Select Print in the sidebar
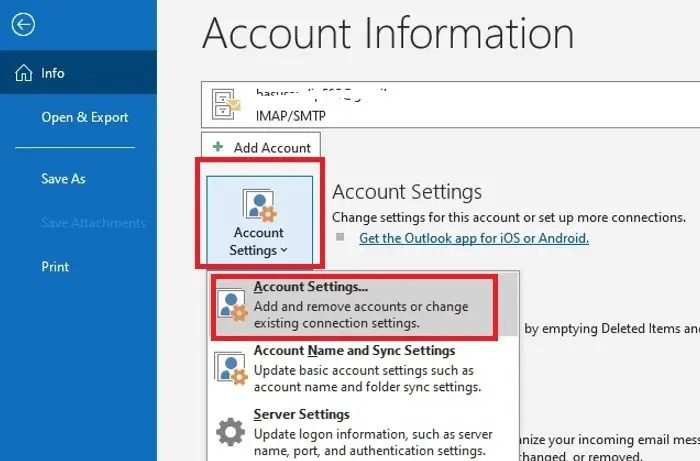Image resolution: width=700 pixels, height=461 pixels. tap(55, 266)
